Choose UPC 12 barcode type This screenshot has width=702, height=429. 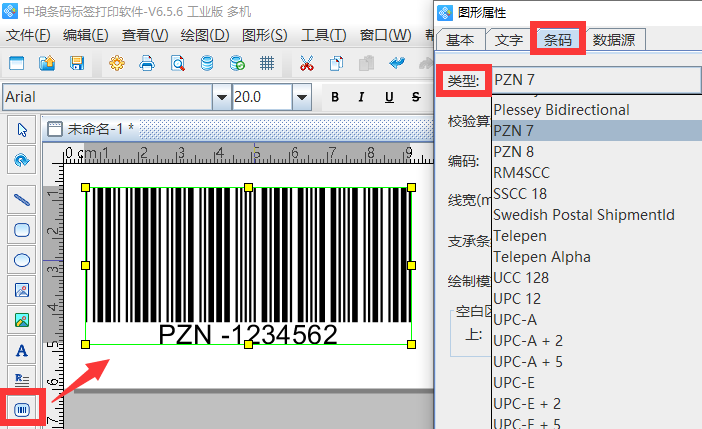pos(596,299)
